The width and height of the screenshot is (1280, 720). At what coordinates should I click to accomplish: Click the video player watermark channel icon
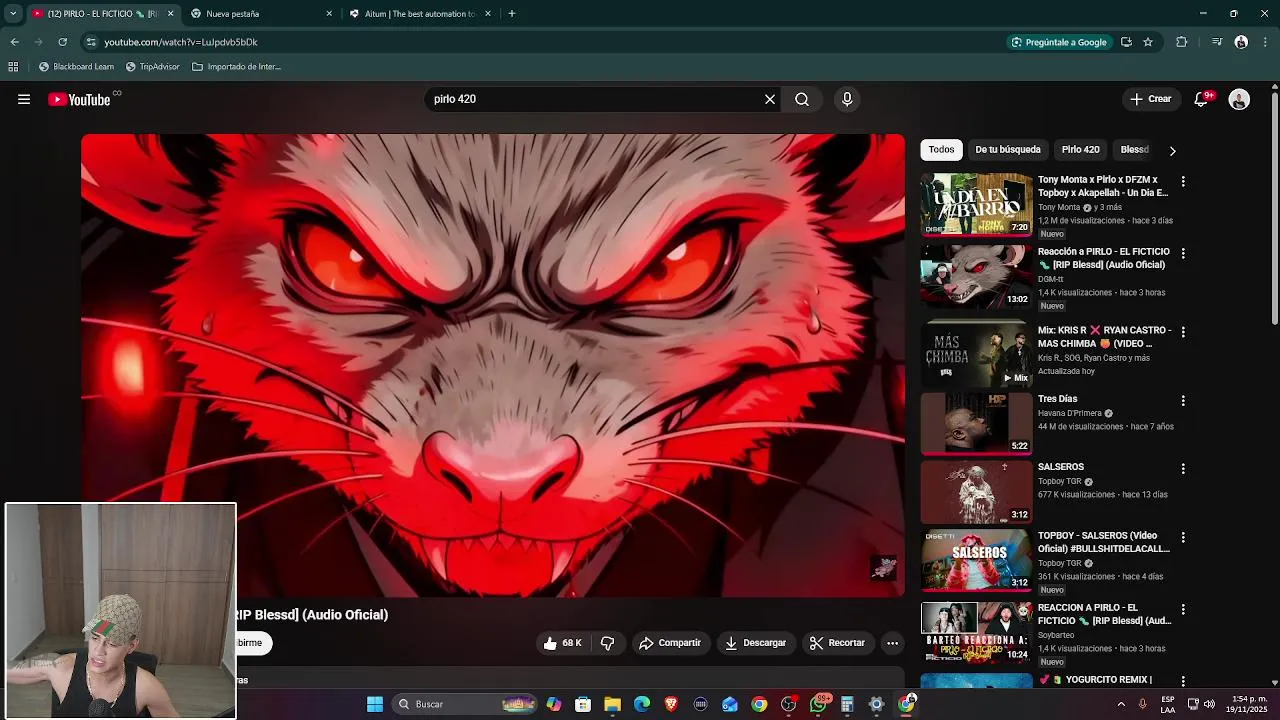coord(883,567)
